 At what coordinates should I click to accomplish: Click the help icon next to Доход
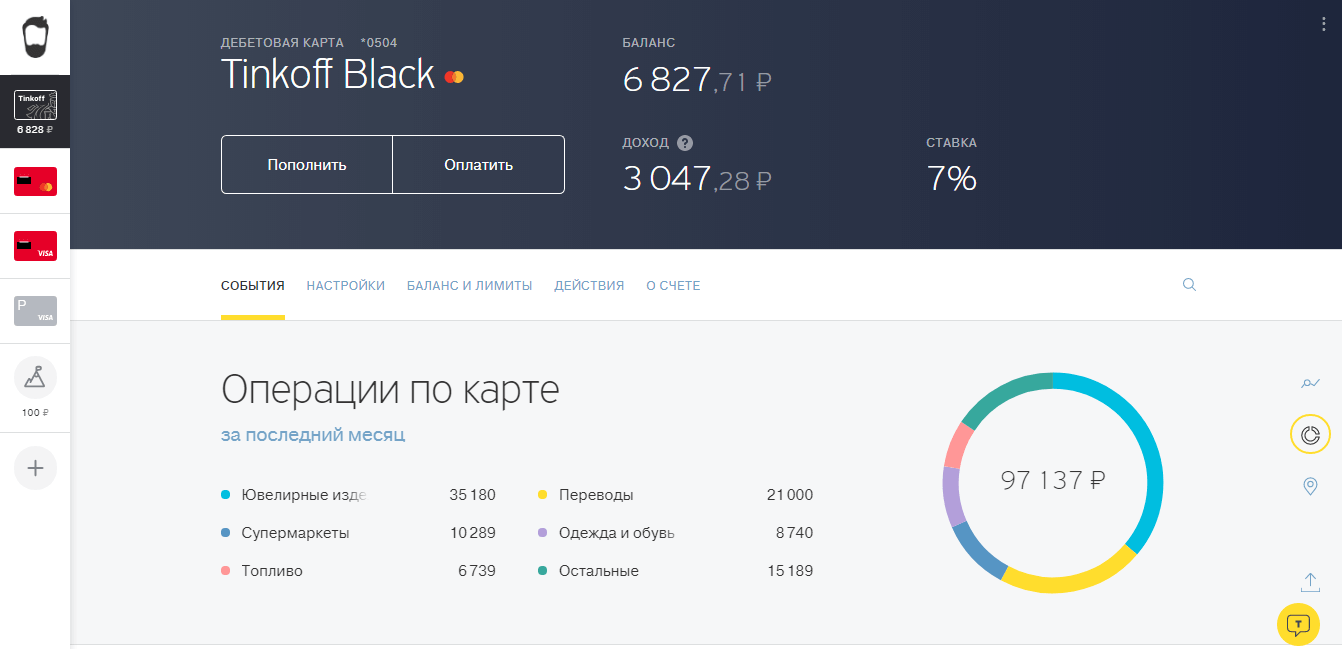tap(685, 143)
